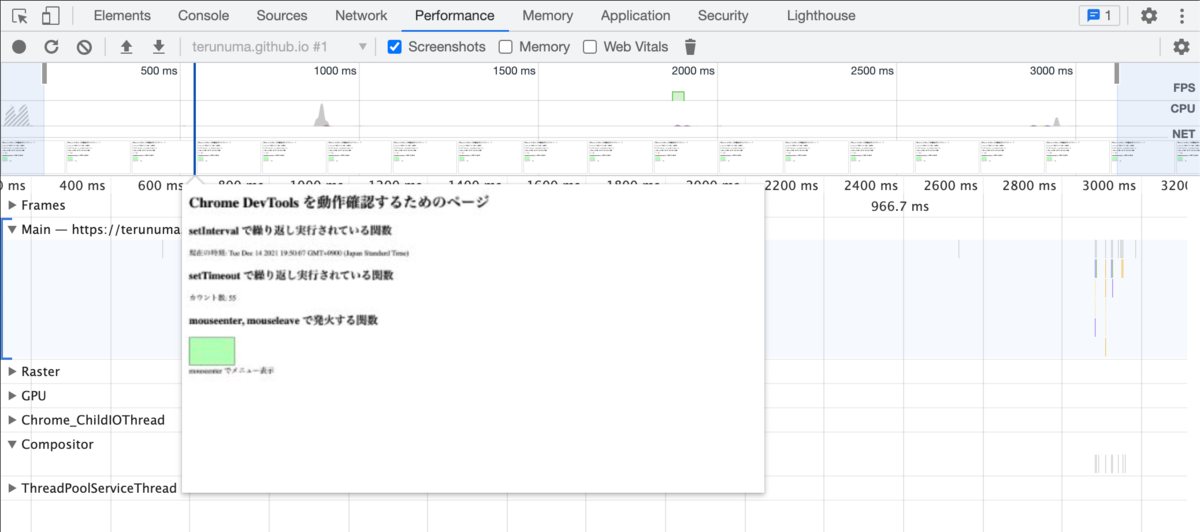Click the green box in screenshot preview
This screenshot has width=1200, height=532.
pyautogui.click(x=212, y=351)
